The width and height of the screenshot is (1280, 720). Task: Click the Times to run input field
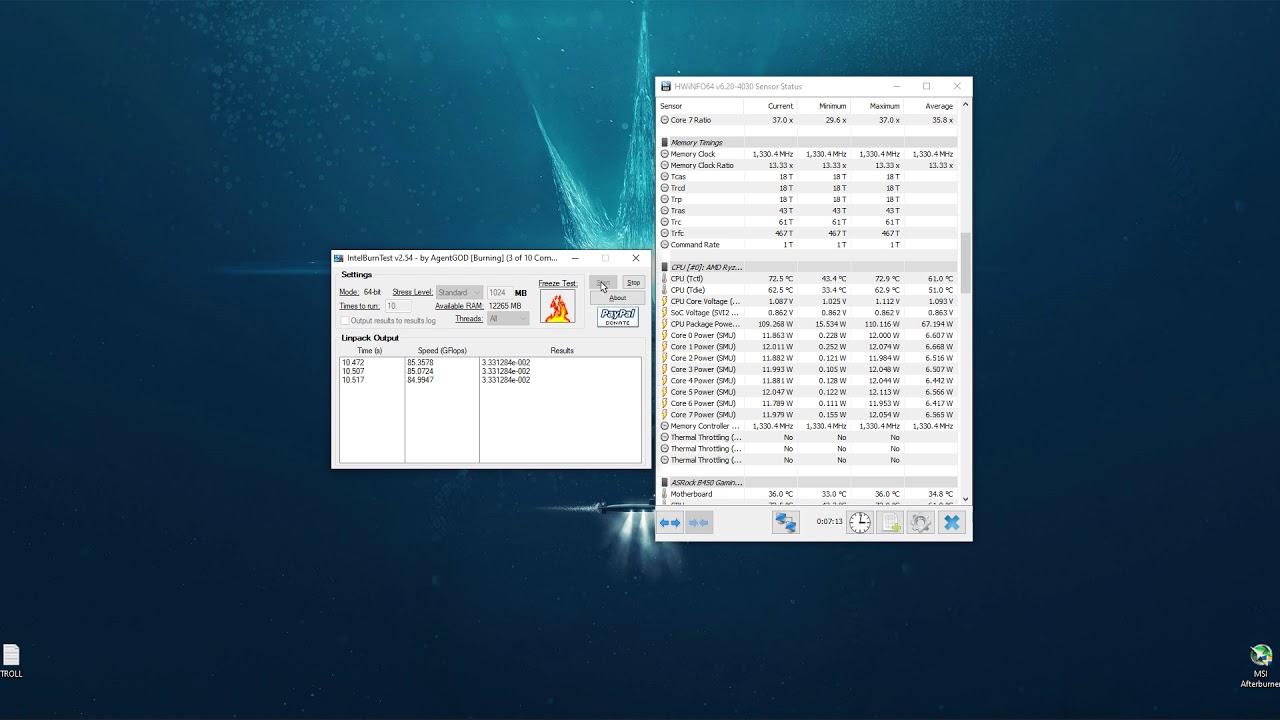(398, 306)
